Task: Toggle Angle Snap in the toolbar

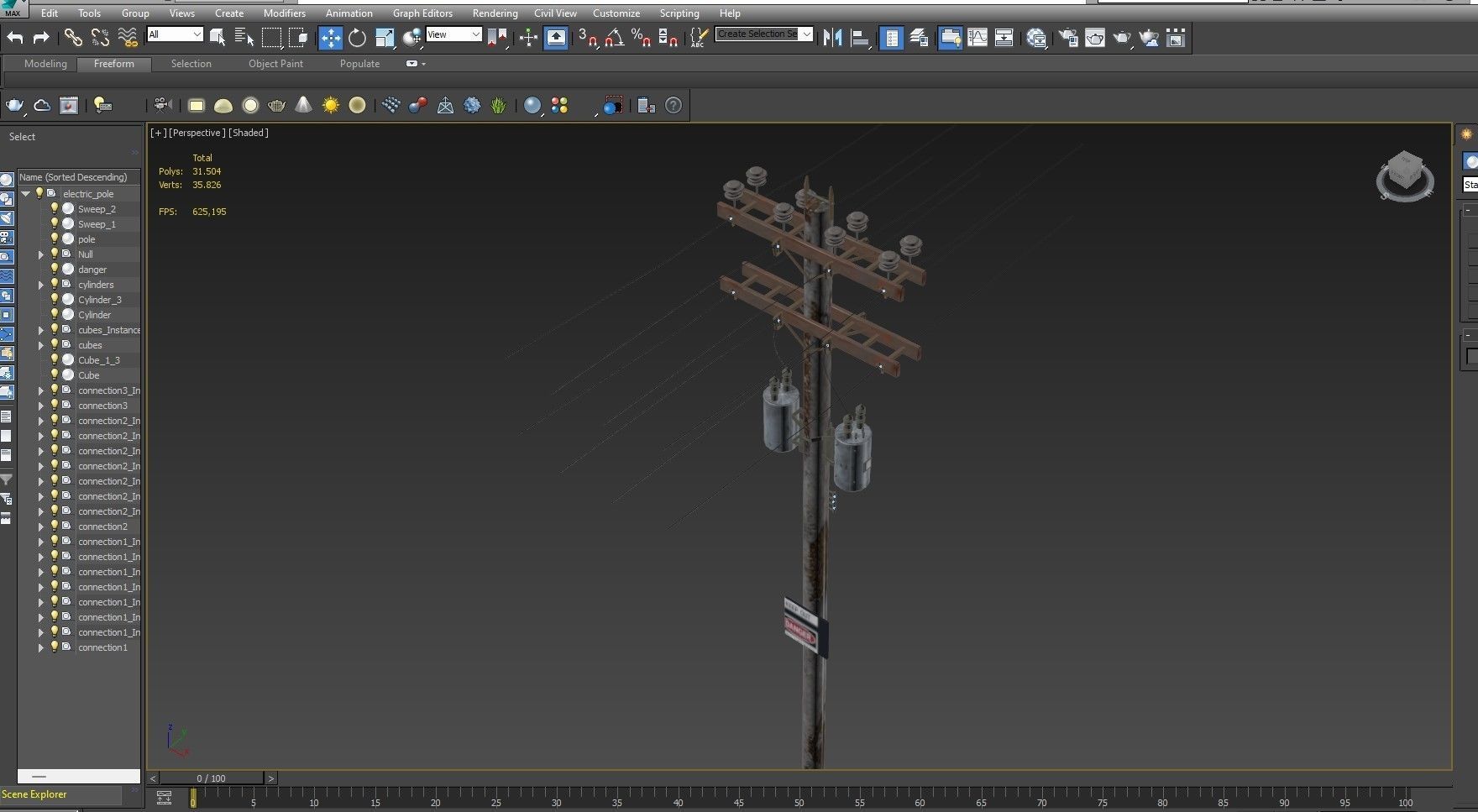Action: point(614,37)
